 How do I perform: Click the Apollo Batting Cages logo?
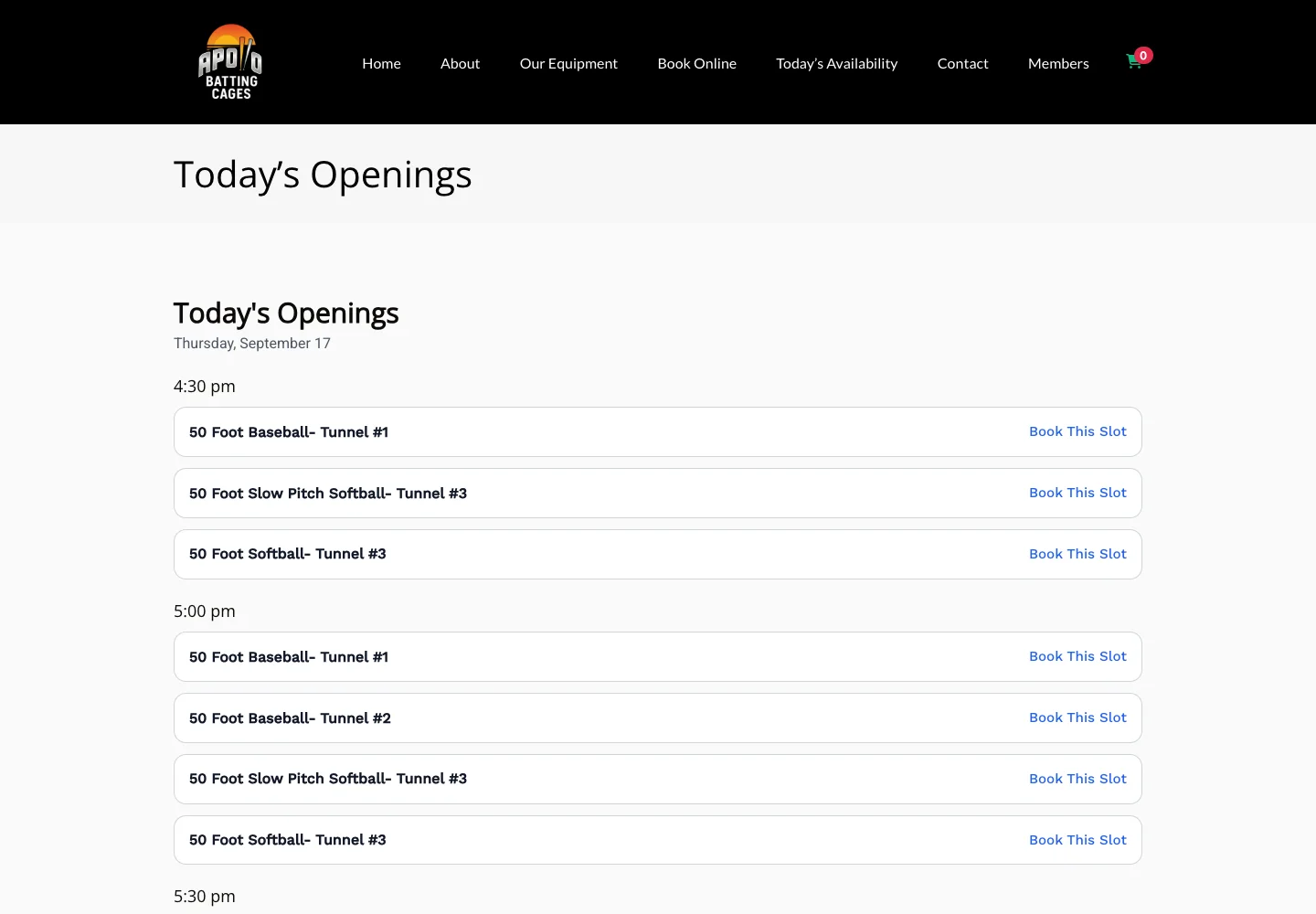coord(230,62)
